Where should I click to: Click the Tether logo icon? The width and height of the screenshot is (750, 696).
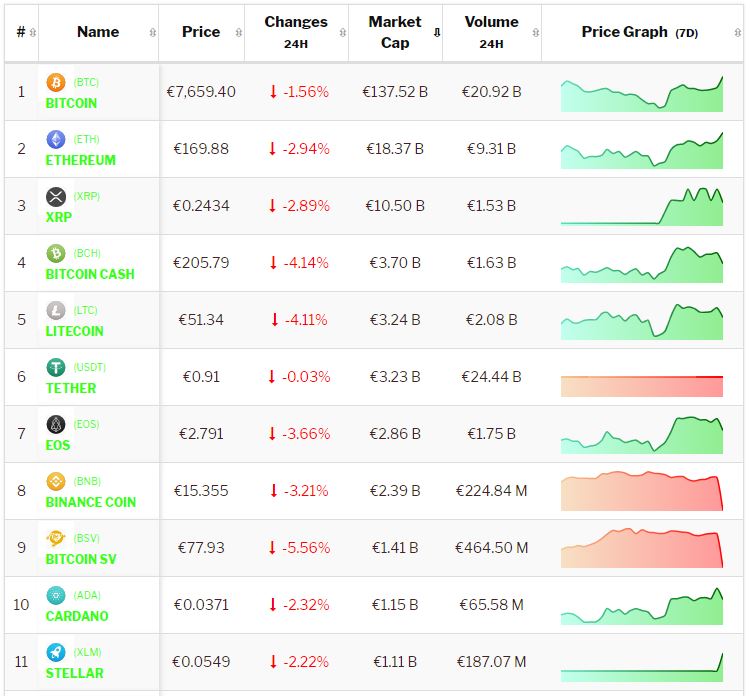point(56,367)
